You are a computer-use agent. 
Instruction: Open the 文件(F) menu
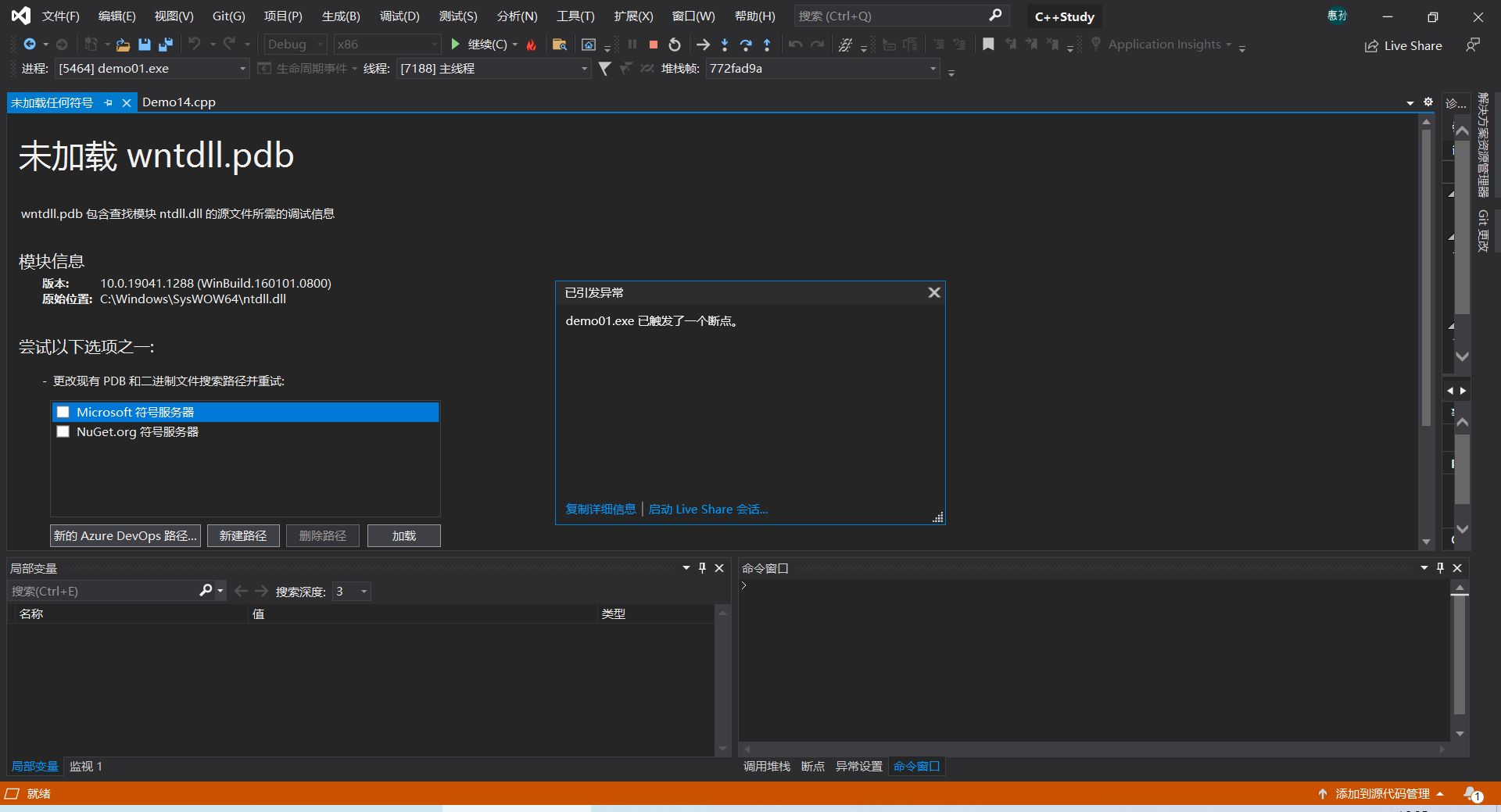[x=60, y=16]
